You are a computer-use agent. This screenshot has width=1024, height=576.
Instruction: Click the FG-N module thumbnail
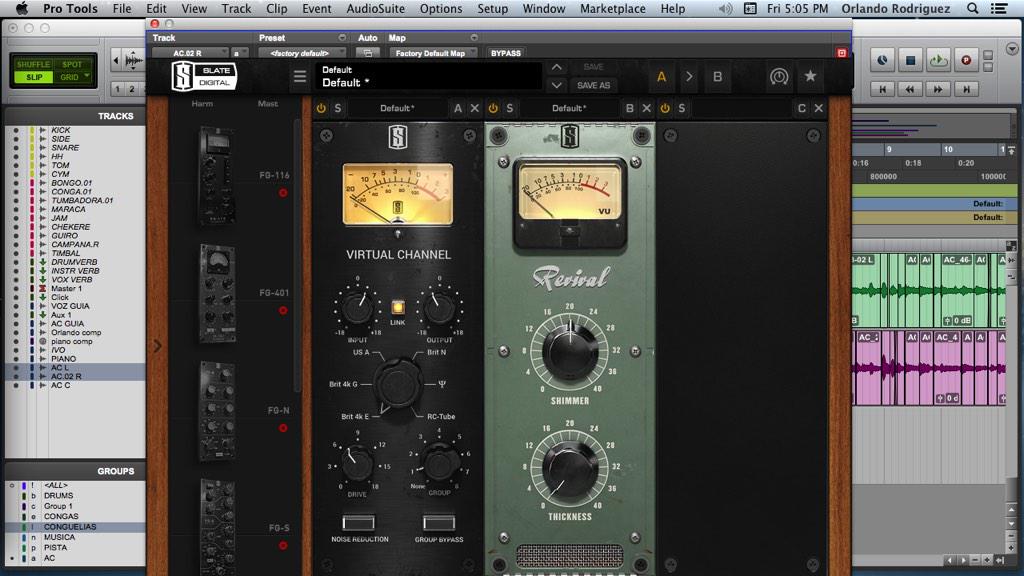(x=217, y=411)
